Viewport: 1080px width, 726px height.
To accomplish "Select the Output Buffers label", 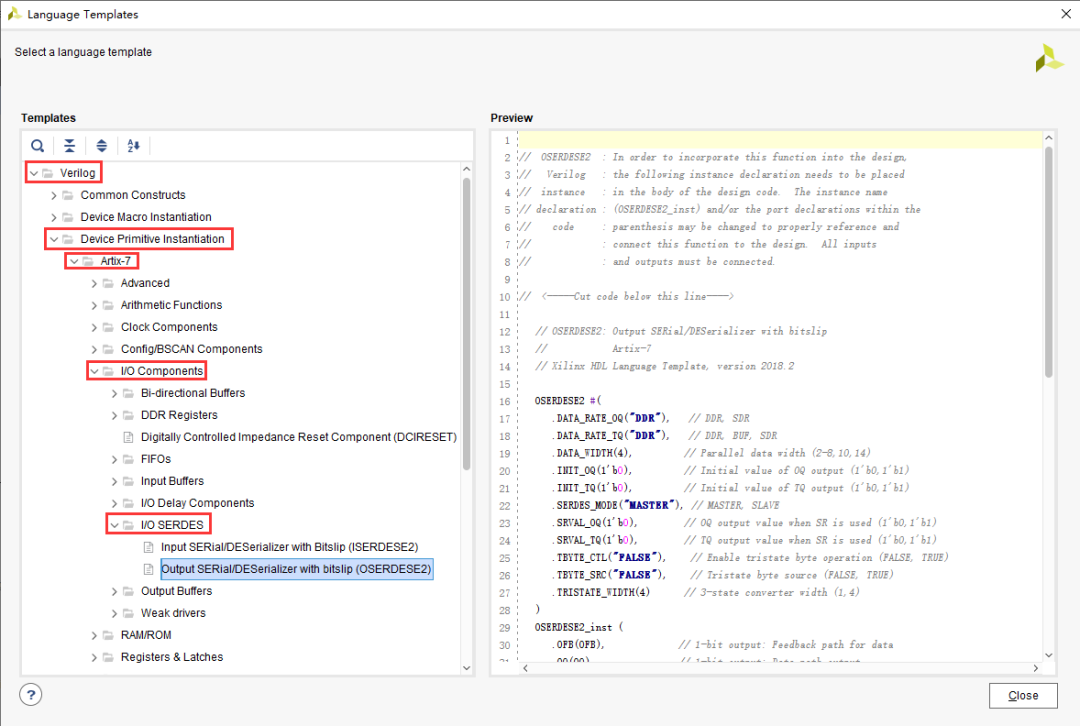I will coord(176,592).
